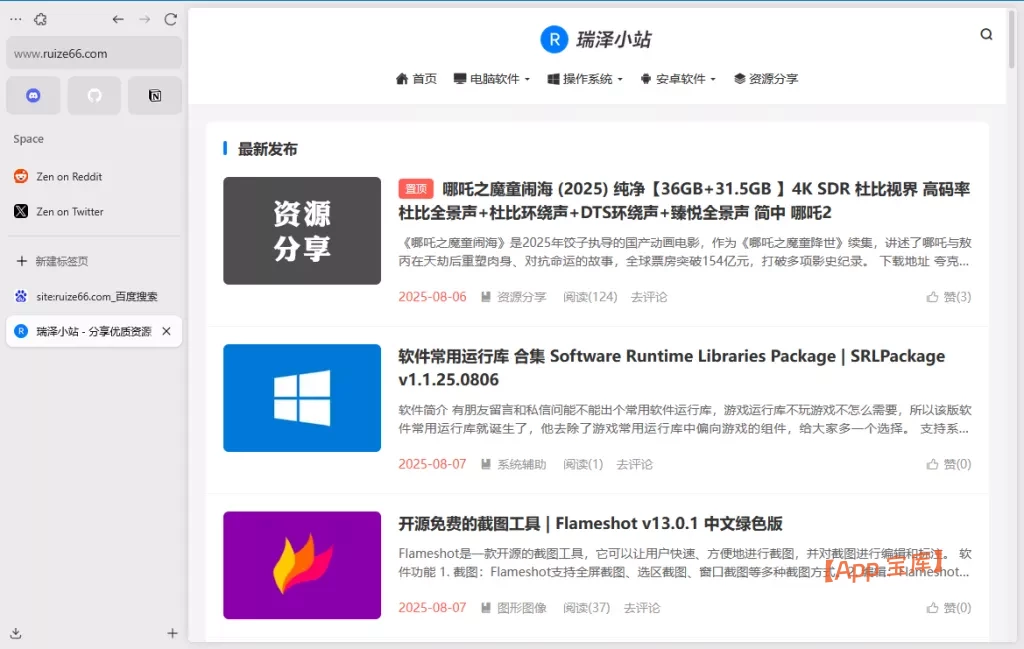Open downloads via the download arrow icon

14,633
